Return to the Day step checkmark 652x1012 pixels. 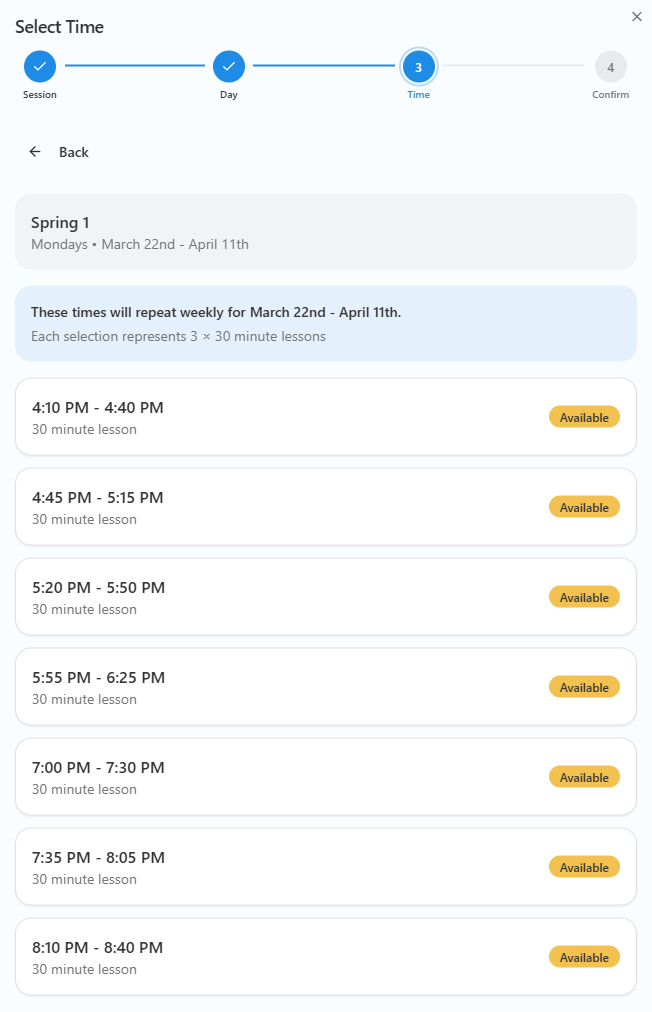tap(229, 67)
